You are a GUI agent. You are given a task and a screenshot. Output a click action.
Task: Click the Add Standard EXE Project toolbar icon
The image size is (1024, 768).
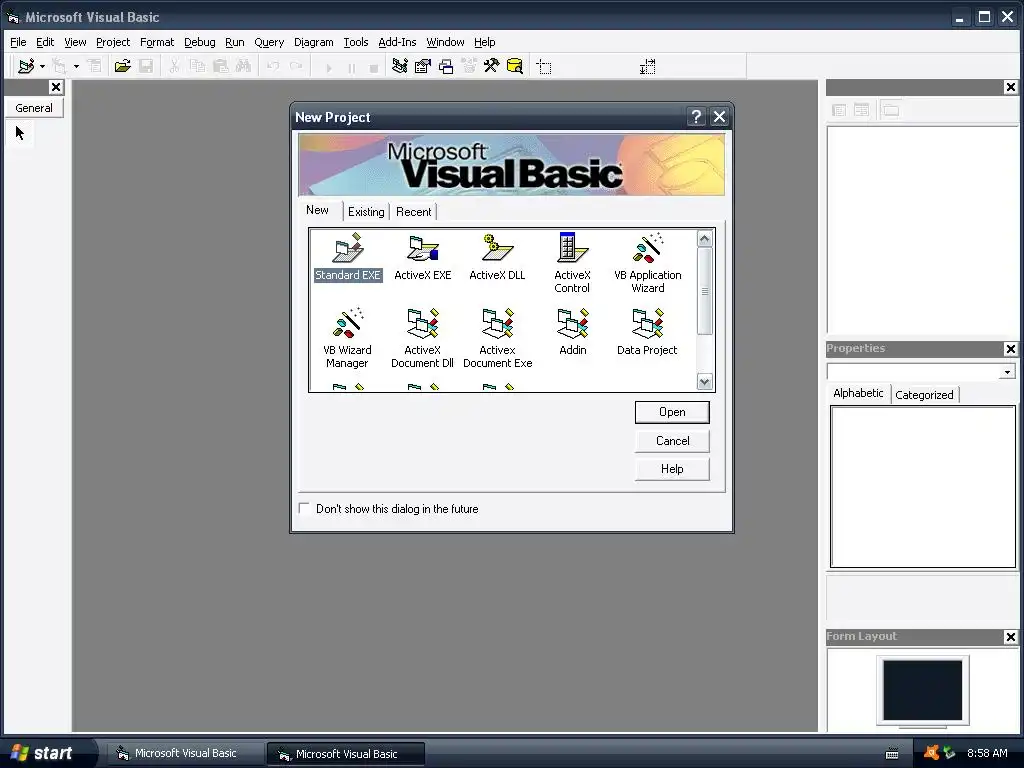[26, 66]
